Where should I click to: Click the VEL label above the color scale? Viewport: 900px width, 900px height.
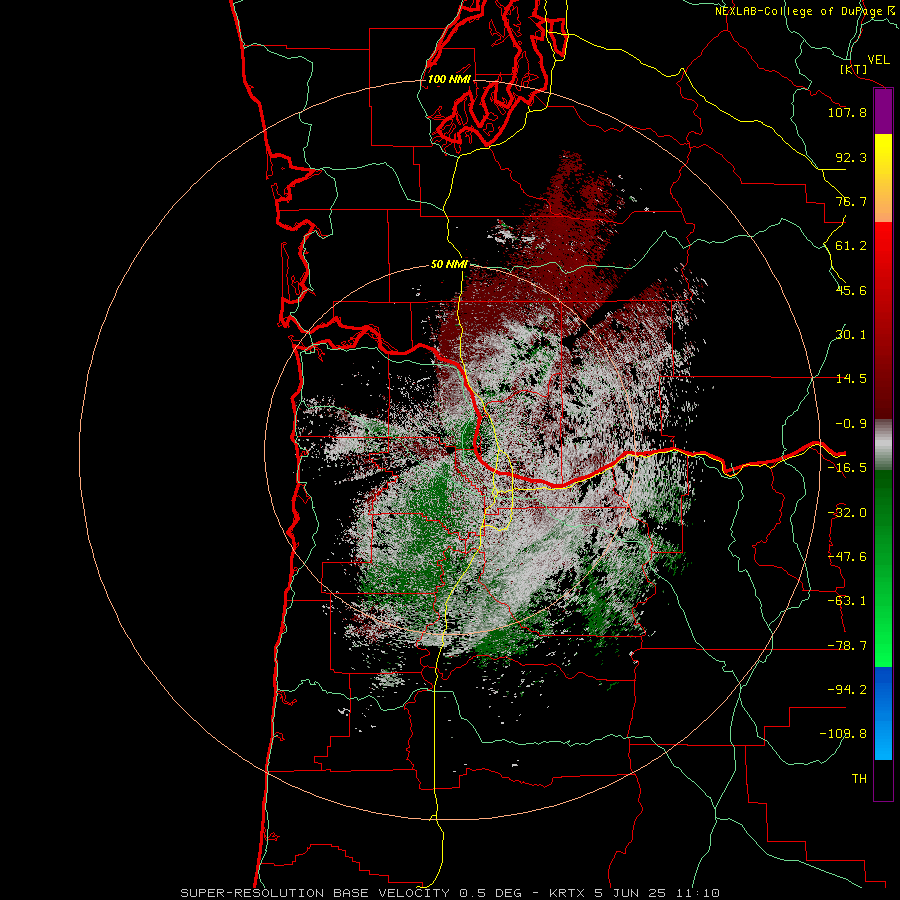pyautogui.click(x=878, y=60)
